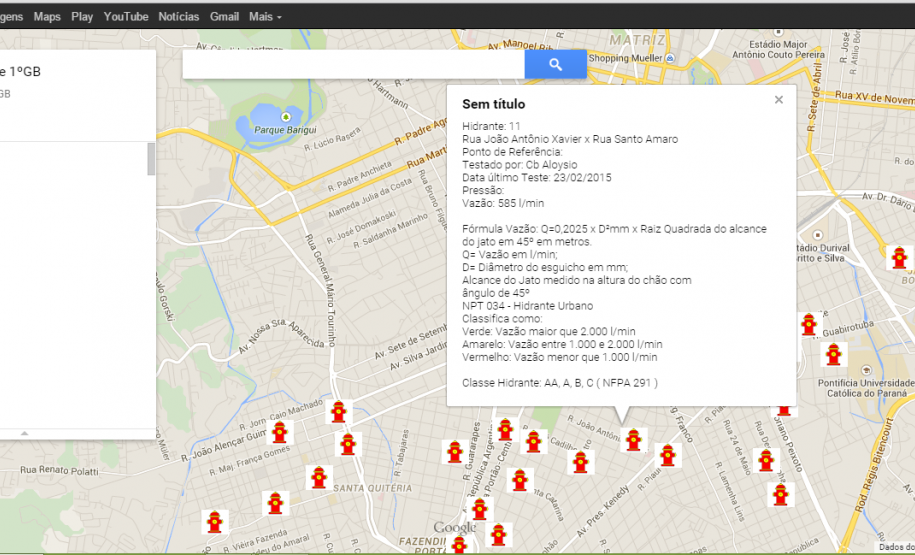This screenshot has height=555, width=915.
Task: Click the green Parque Barigui marker
Action: pos(285,117)
